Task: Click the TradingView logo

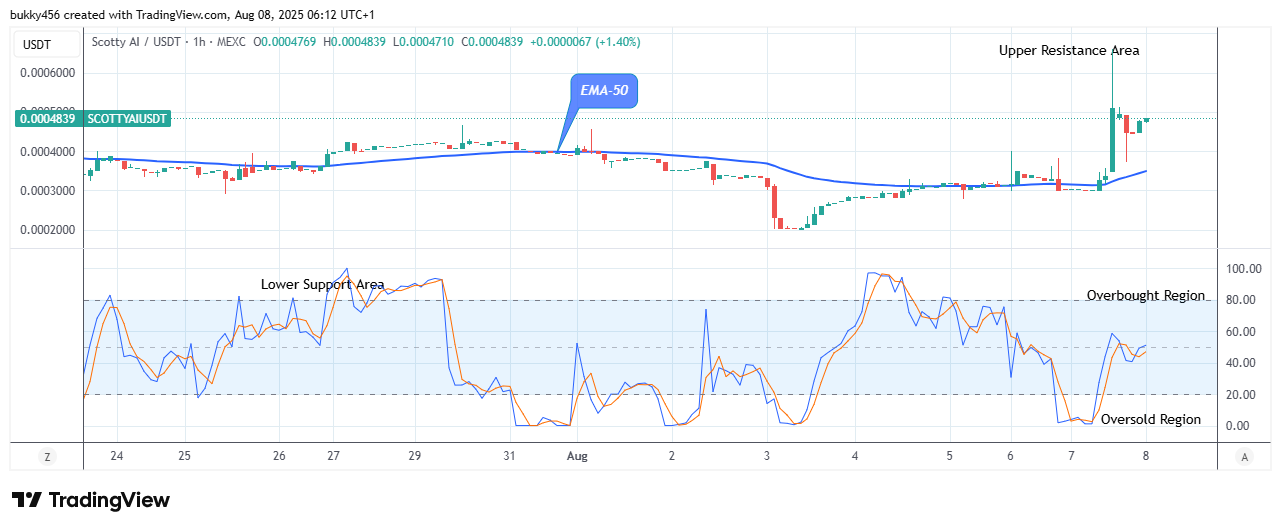Action: (91, 500)
